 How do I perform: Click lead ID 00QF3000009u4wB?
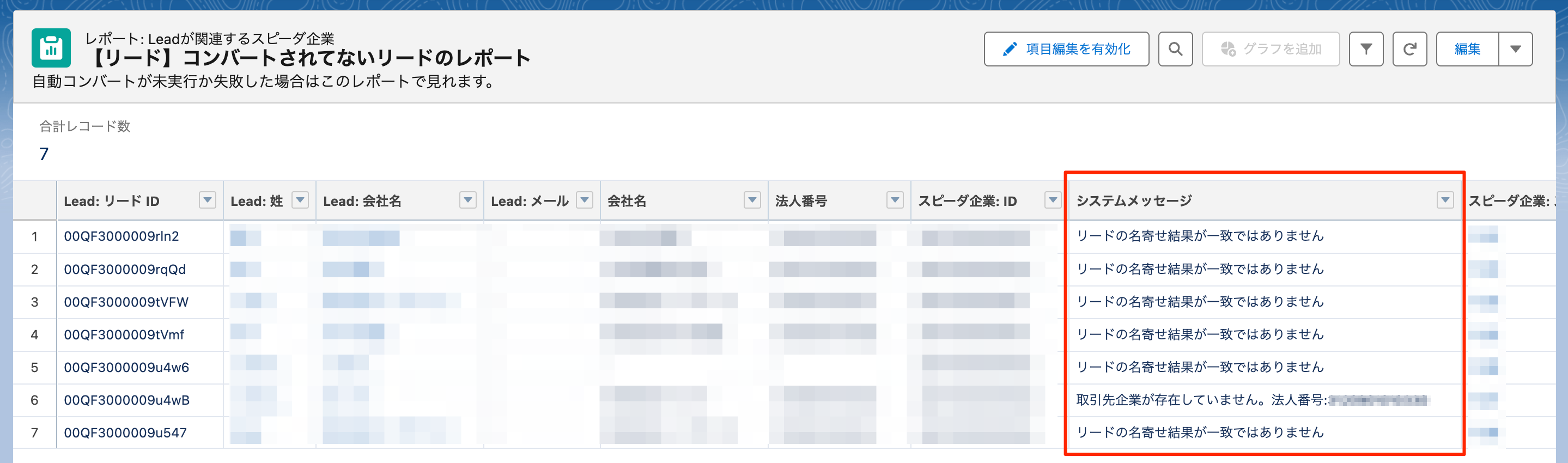[126, 400]
